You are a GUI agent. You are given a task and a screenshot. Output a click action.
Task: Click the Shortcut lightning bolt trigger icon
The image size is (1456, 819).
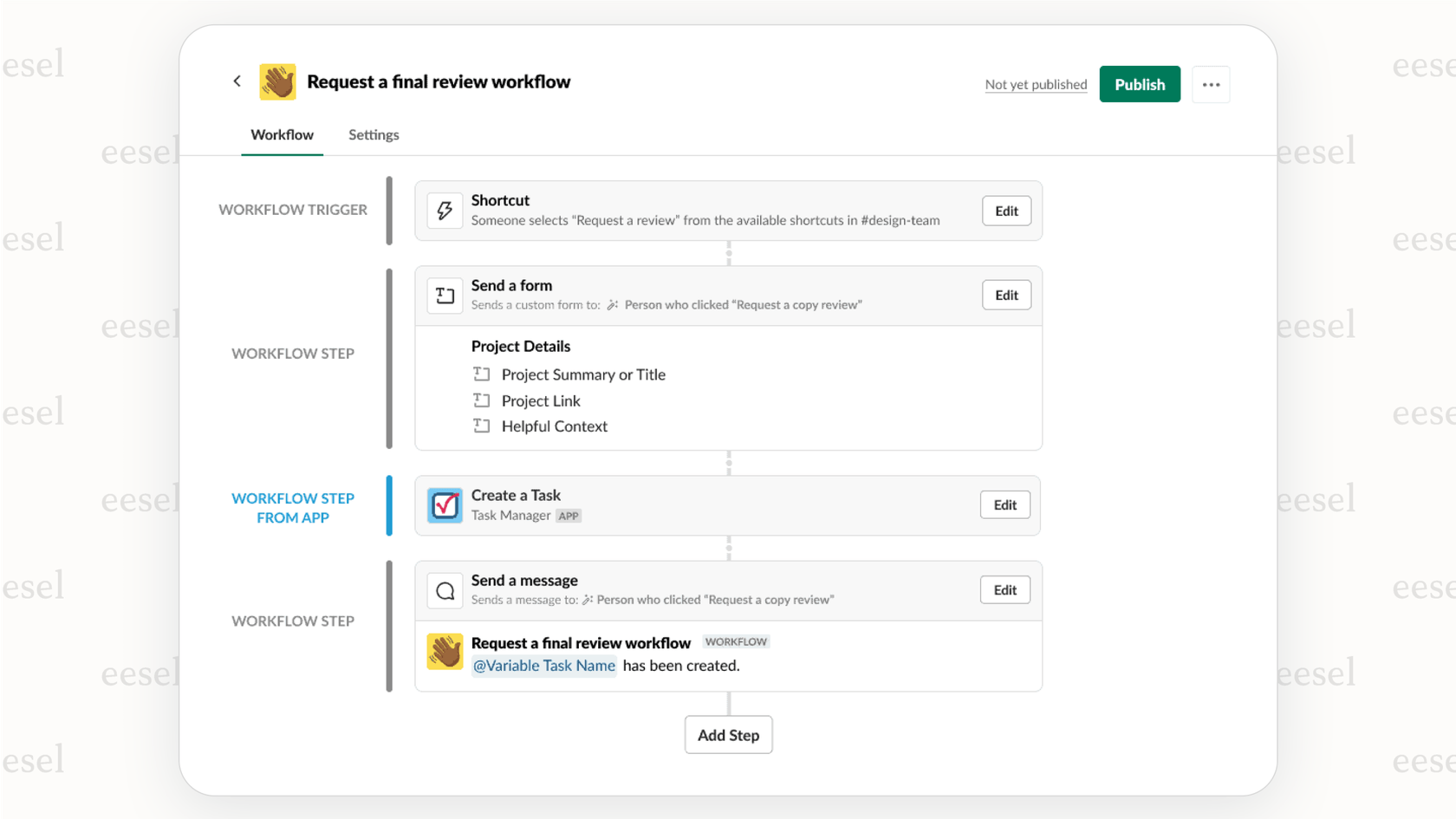pos(445,210)
